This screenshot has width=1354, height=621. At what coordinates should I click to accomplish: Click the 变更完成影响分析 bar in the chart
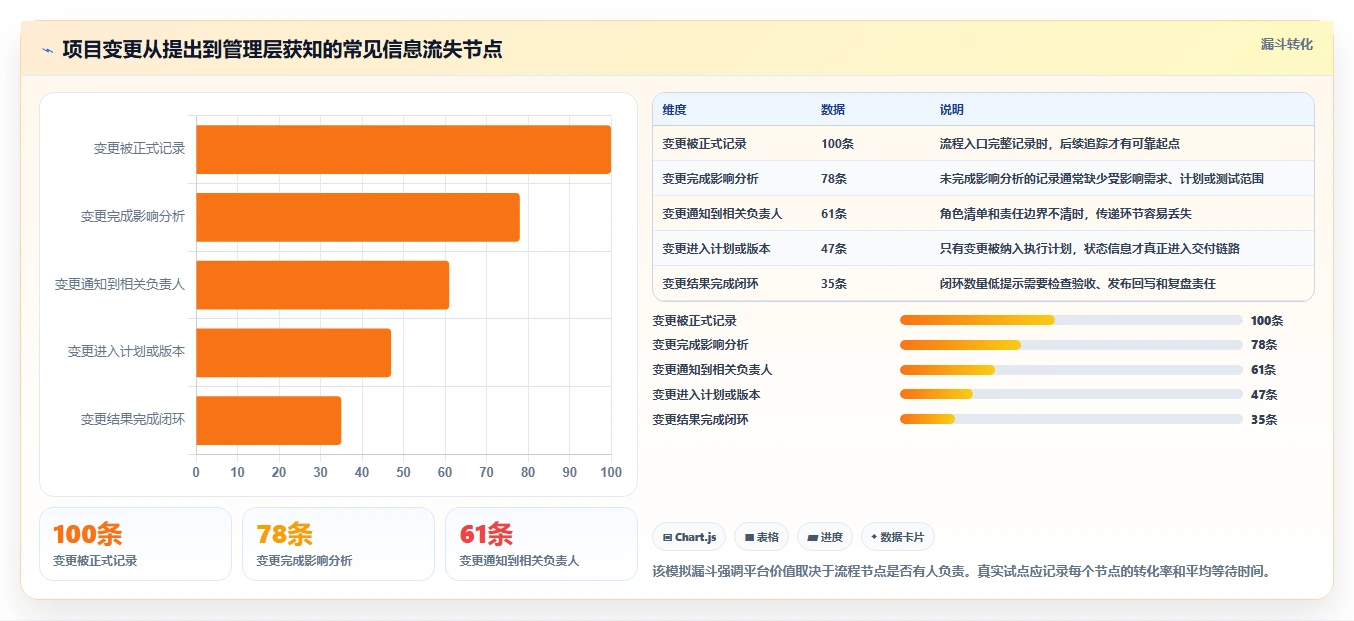358,217
